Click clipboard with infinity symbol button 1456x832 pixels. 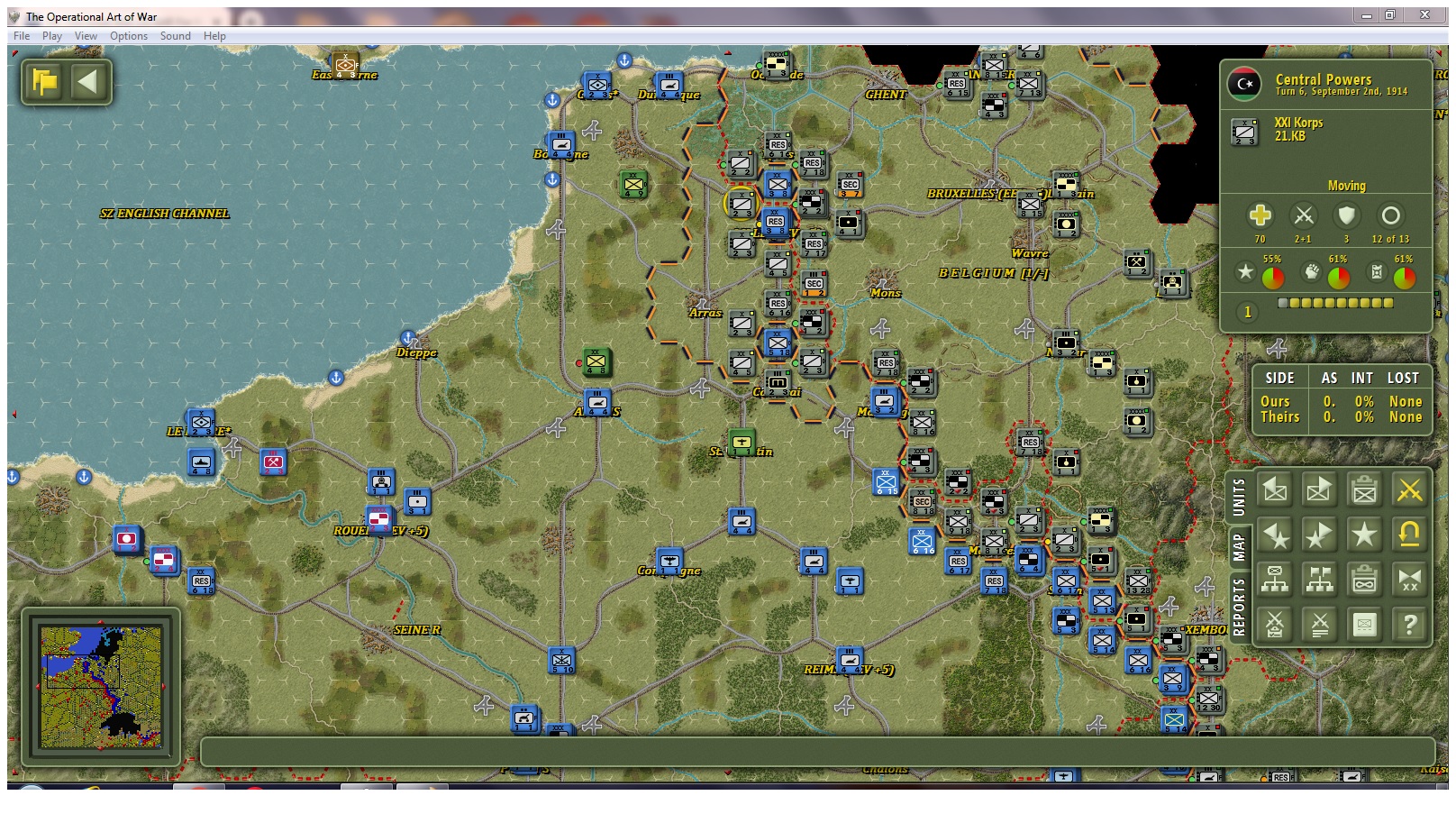click(1364, 580)
